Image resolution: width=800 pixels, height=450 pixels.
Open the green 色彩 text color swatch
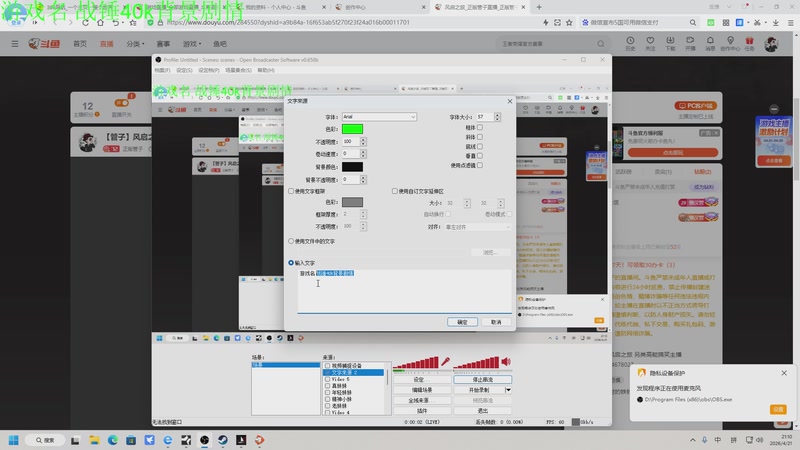click(x=353, y=129)
